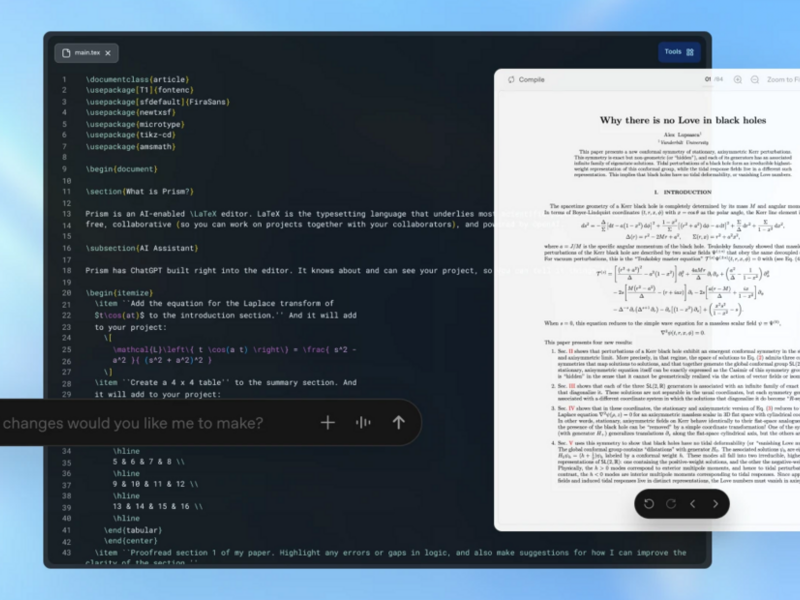Viewport: 800px width, 600px height.
Task: Open the Tools menu button
Action: 679,52
